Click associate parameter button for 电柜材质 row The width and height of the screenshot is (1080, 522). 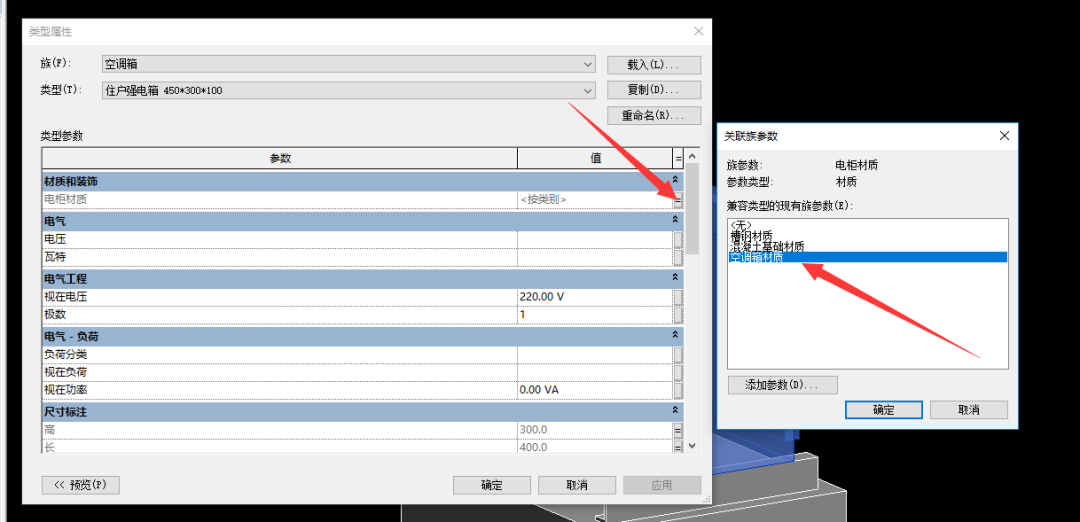click(678, 200)
